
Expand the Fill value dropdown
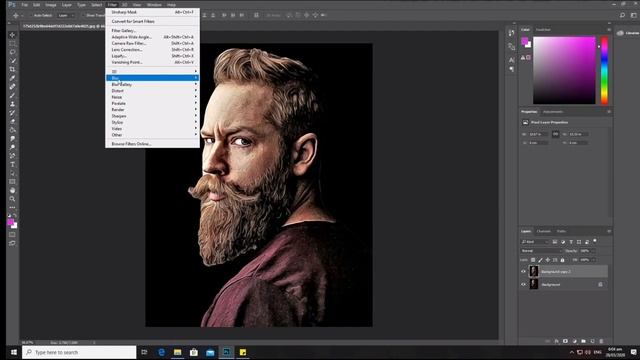click(x=593, y=260)
